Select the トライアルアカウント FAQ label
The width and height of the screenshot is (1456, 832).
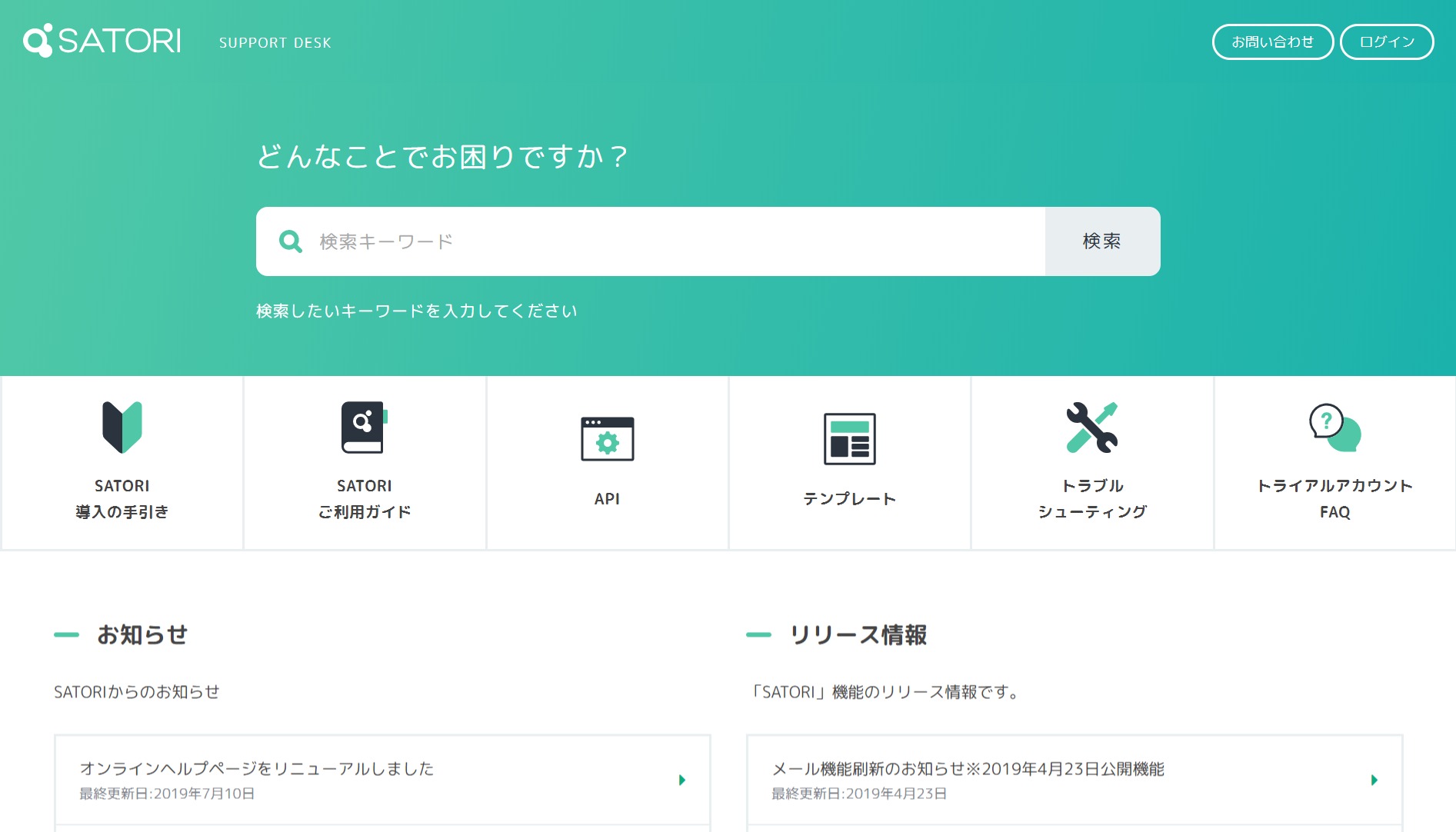coord(1335,499)
